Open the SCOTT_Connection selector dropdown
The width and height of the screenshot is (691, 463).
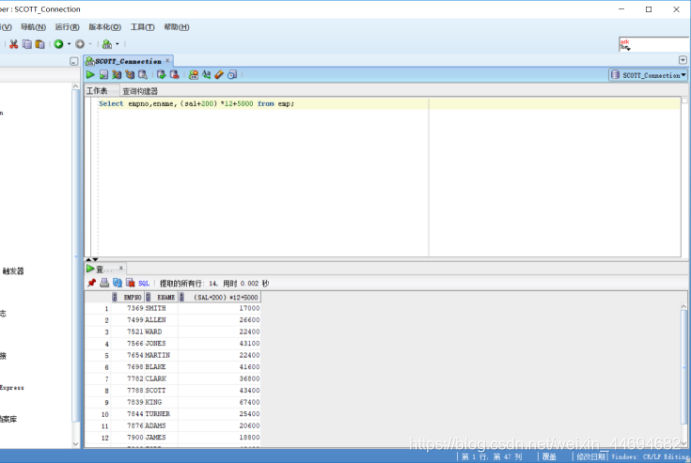648,75
